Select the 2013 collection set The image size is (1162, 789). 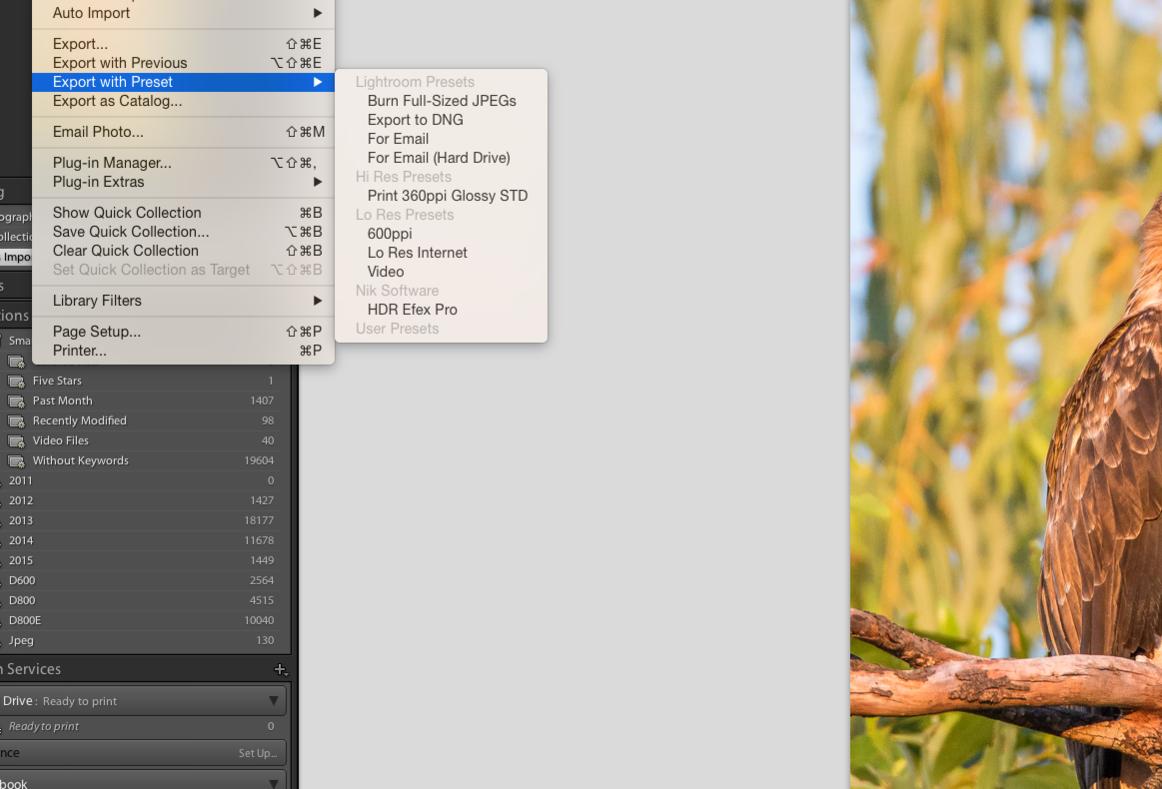(x=21, y=521)
